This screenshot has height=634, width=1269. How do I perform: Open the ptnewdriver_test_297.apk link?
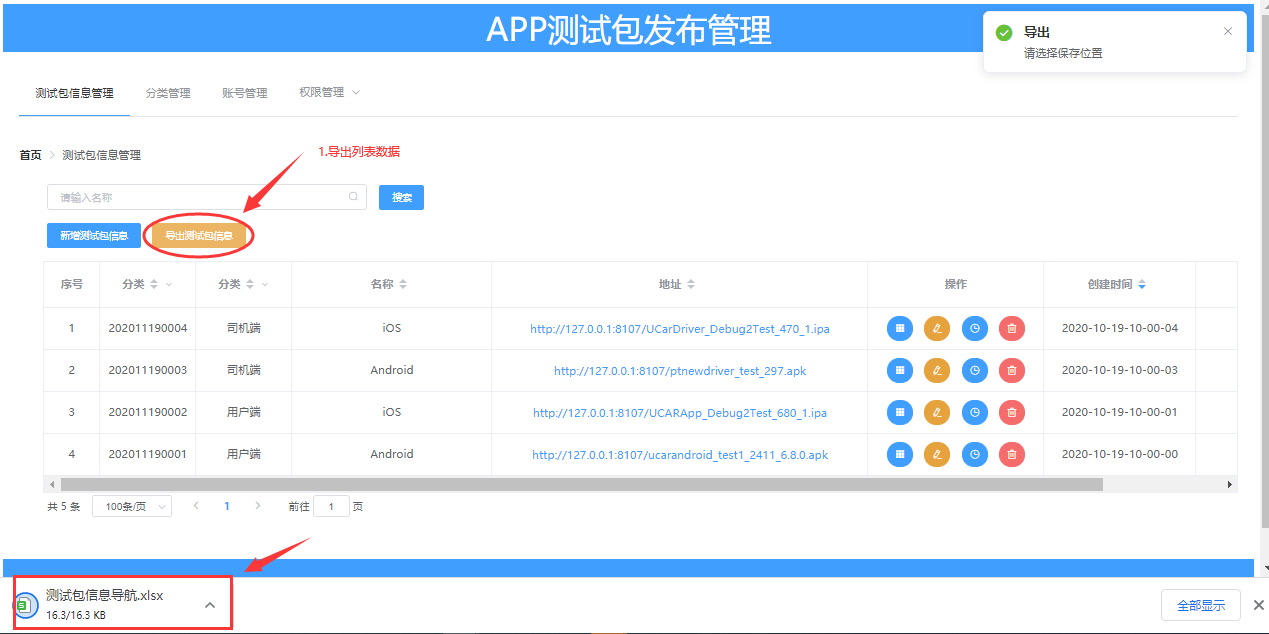680,370
